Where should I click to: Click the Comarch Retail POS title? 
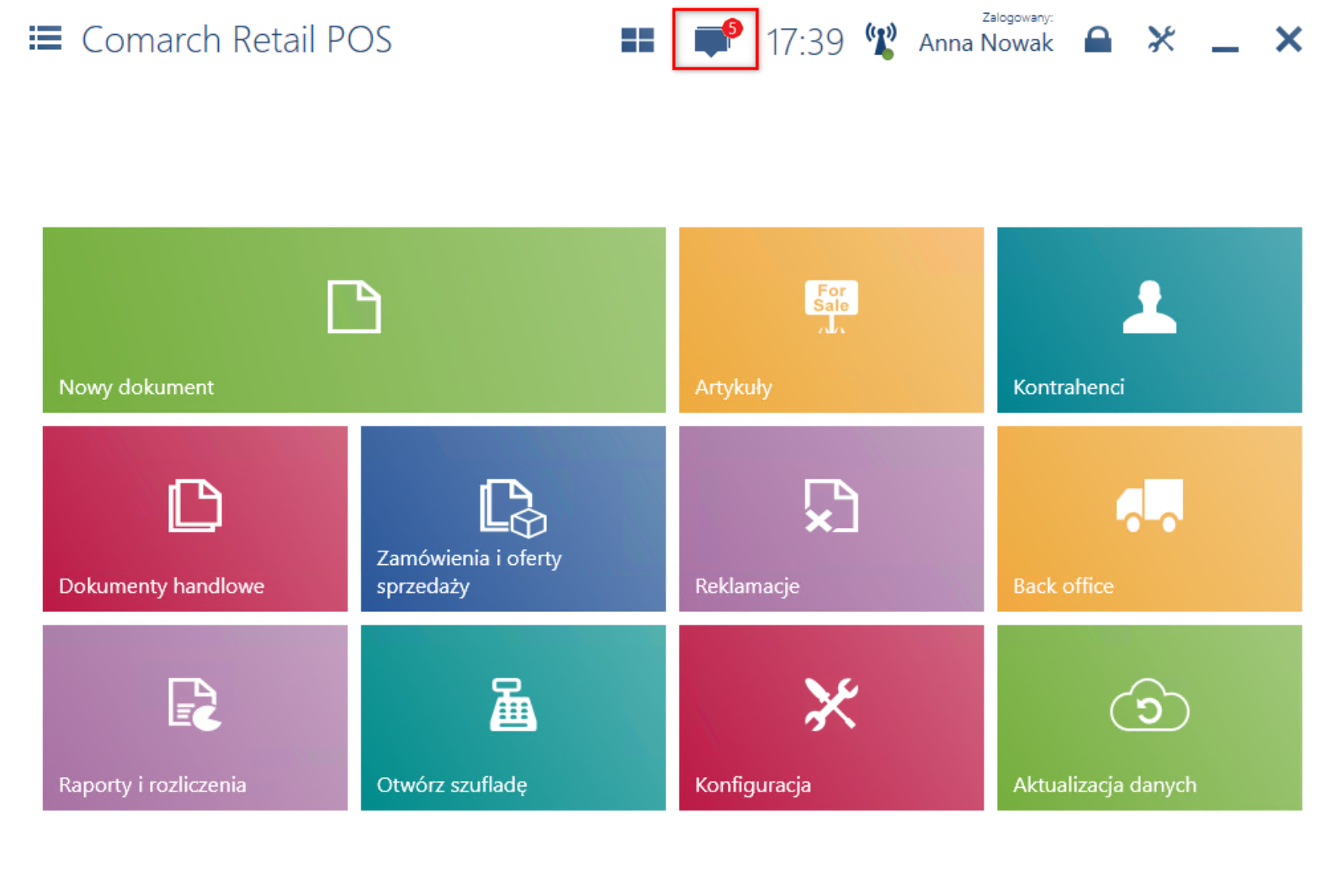tap(236, 39)
